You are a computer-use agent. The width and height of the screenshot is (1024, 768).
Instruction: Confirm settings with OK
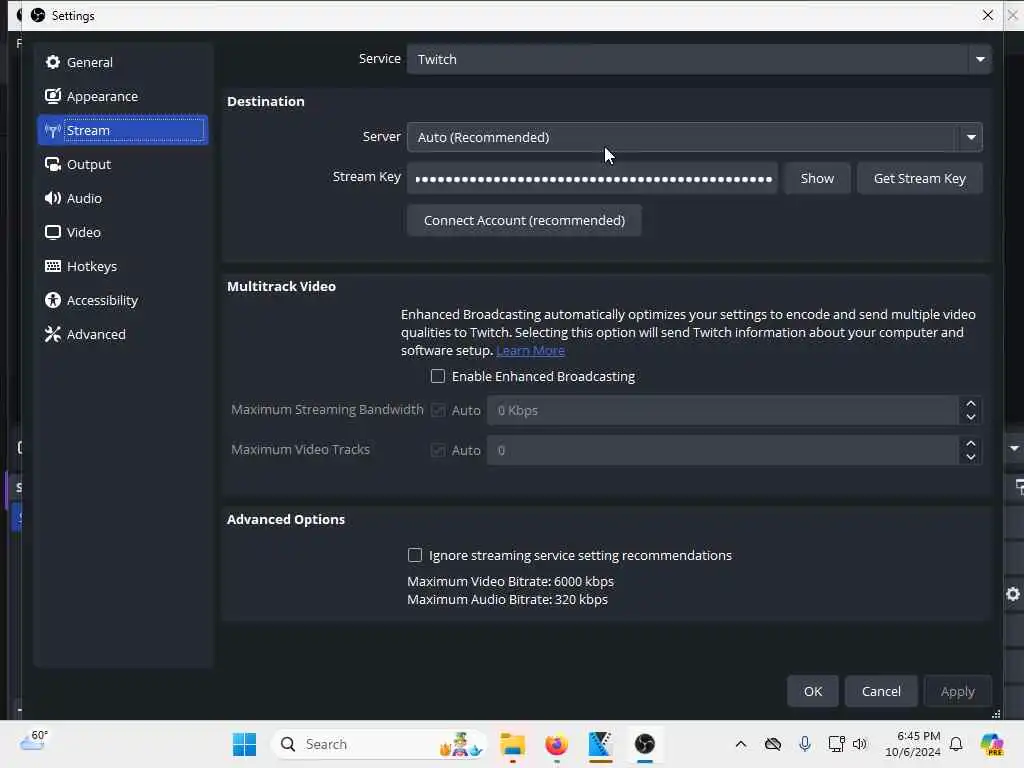click(812, 691)
